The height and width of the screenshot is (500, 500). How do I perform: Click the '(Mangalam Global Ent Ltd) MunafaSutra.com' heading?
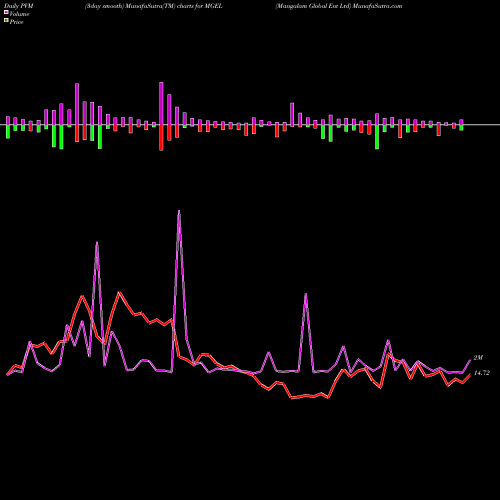click(x=339, y=6)
